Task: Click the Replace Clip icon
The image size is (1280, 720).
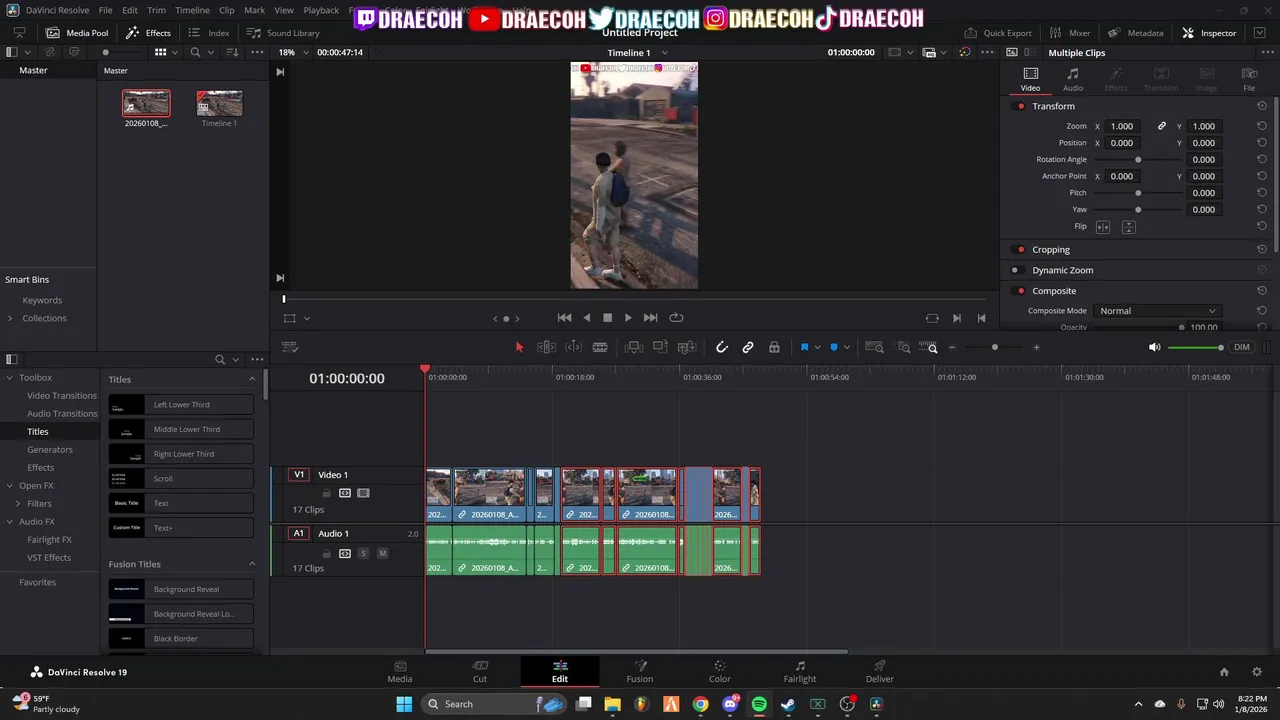Action: point(687,347)
